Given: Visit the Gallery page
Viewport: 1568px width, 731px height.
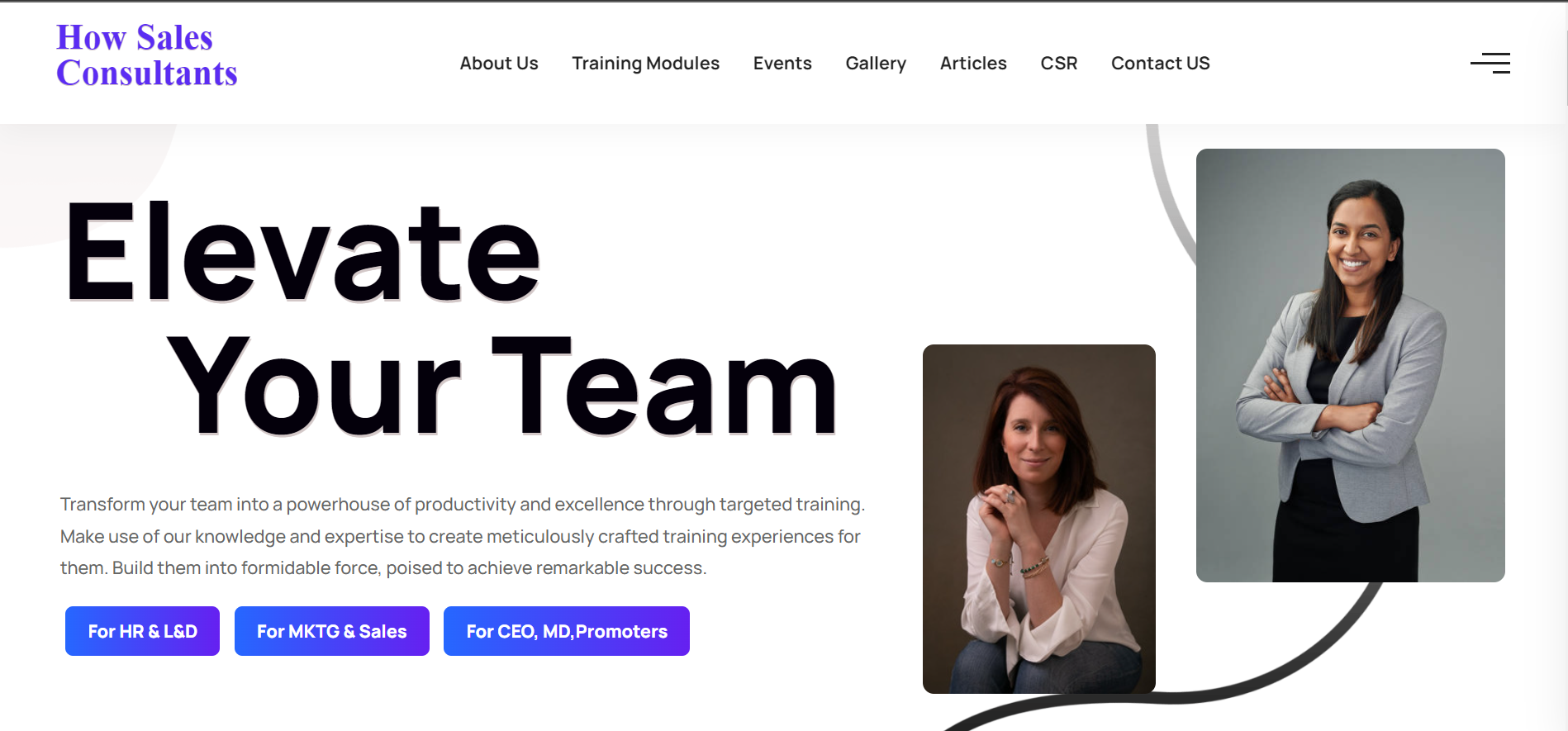Looking at the screenshot, I should [x=876, y=64].
